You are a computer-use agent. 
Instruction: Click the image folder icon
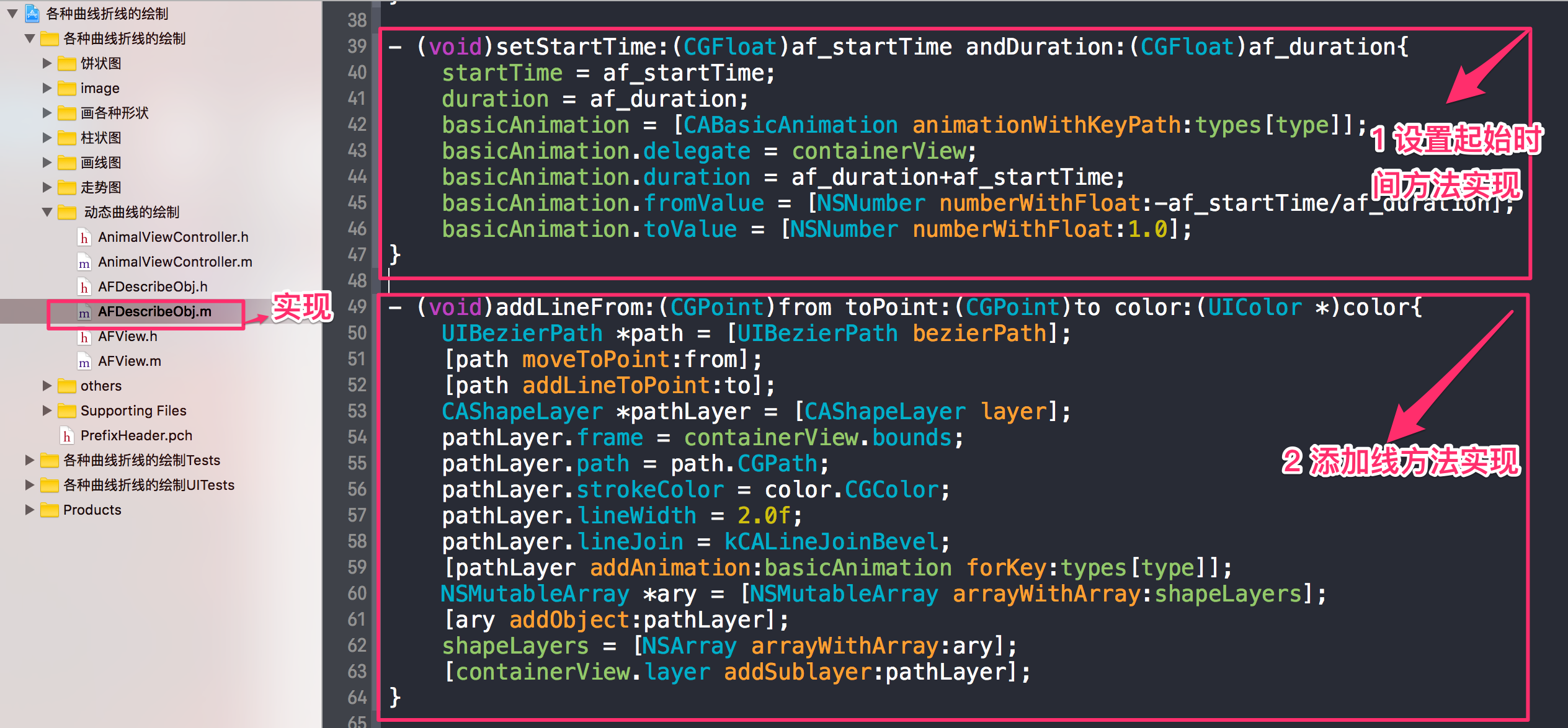click(67, 89)
